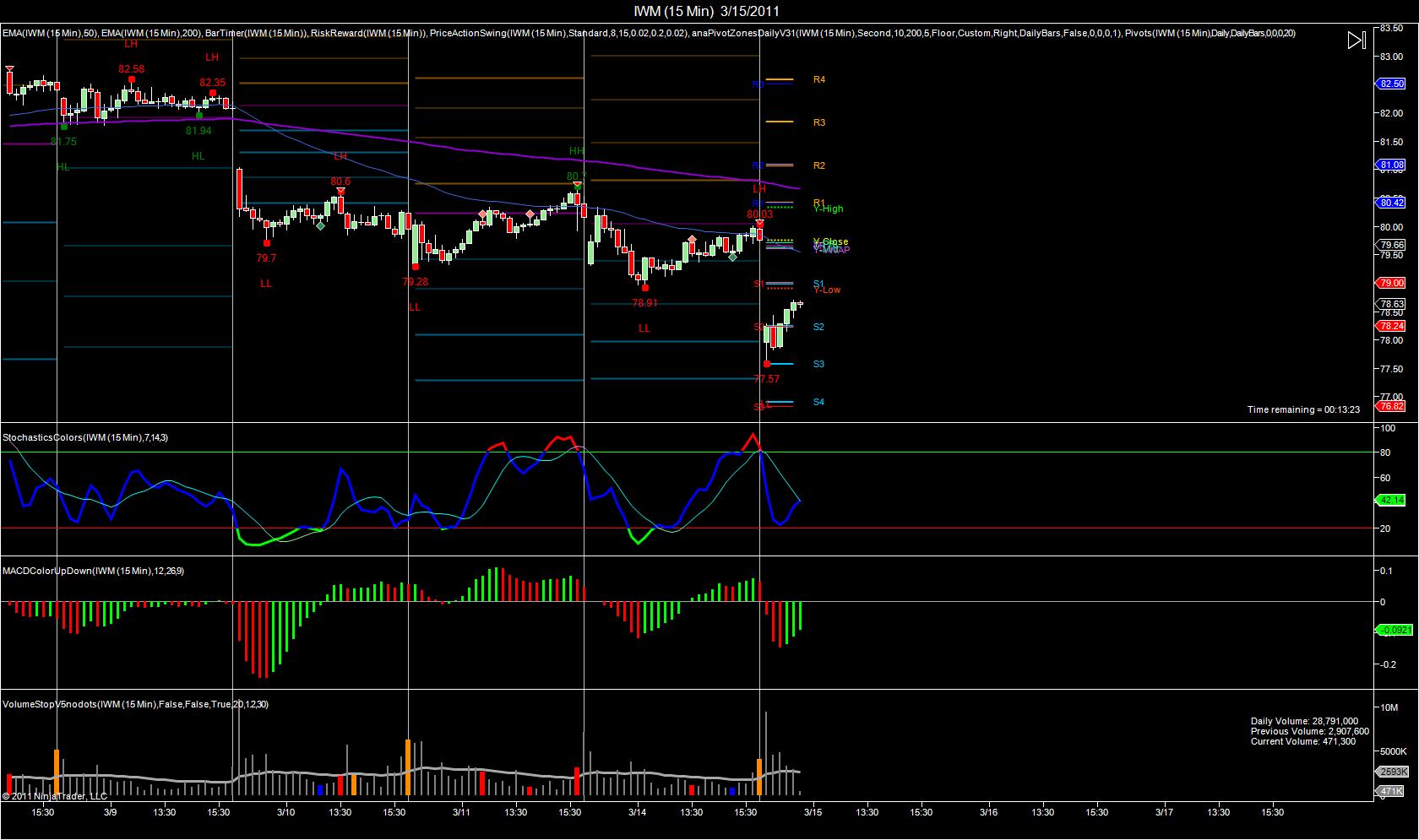Click the 3/17 date on time axis
The width and height of the screenshot is (1419, 840).
[1164, 812]
